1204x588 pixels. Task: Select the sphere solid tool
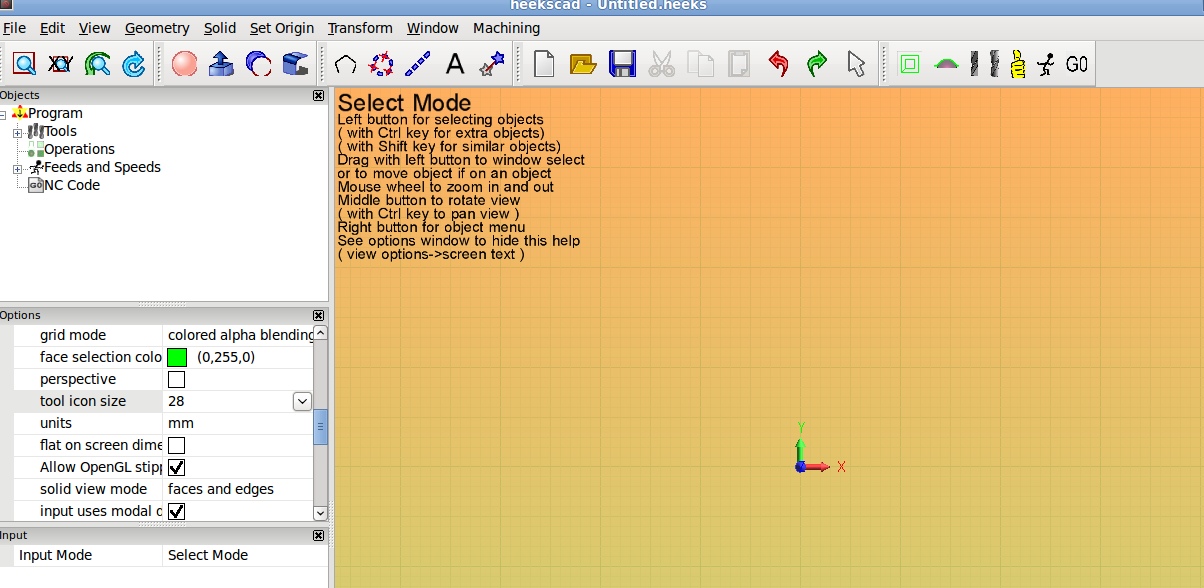184,65
